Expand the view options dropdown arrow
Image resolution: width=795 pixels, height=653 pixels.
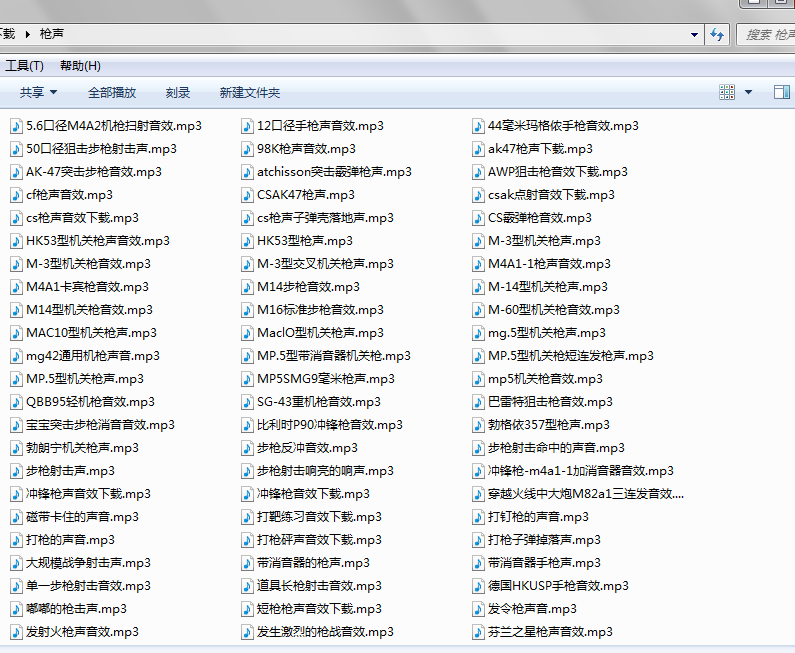tap(748, 92)
